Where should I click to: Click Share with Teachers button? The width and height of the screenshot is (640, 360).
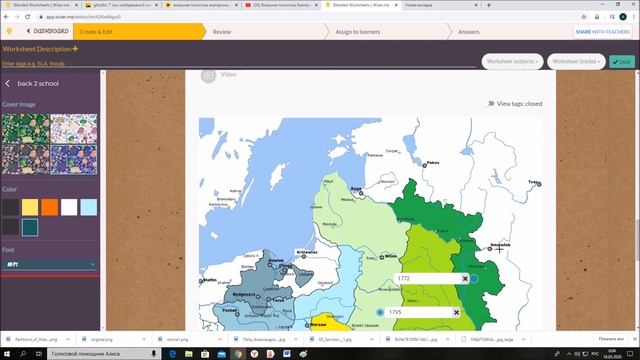(x=602, y=32)
